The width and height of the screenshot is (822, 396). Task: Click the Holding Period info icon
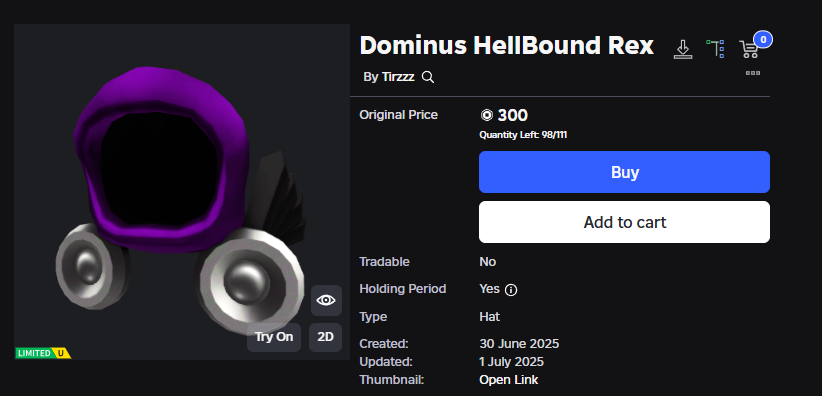click(511, 290)
